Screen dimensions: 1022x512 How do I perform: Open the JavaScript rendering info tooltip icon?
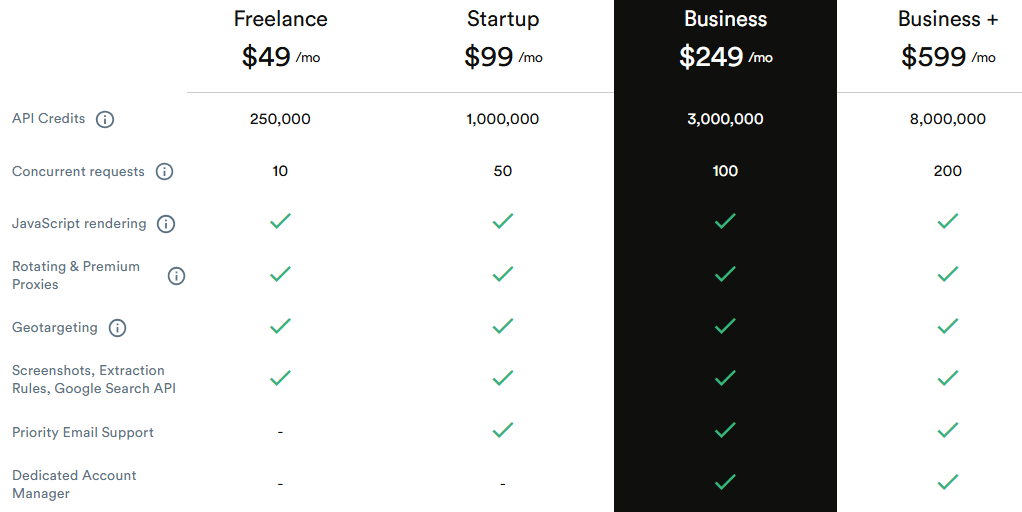tap(166, 224)
